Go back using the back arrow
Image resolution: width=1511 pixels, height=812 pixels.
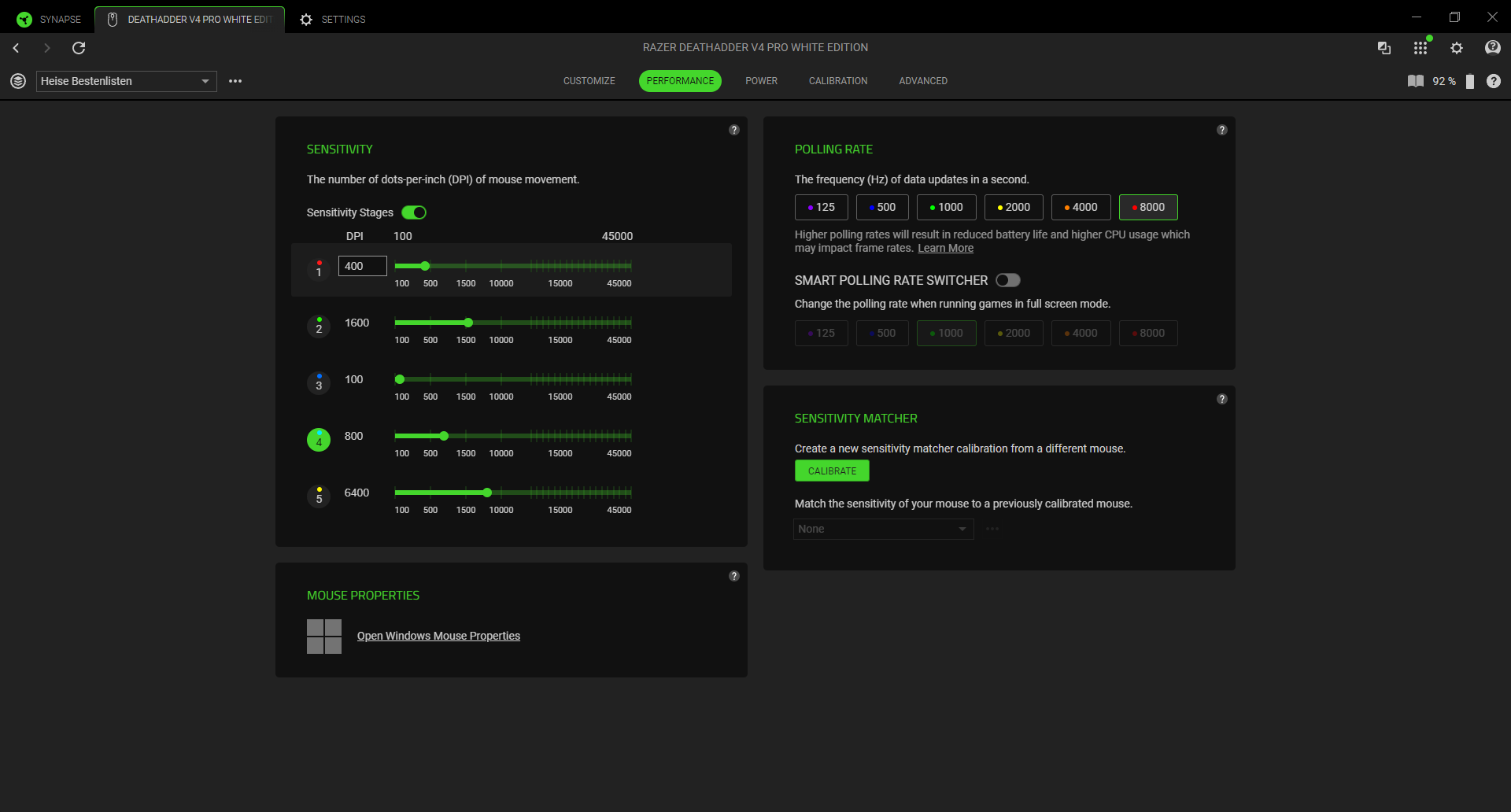point(16,48)
